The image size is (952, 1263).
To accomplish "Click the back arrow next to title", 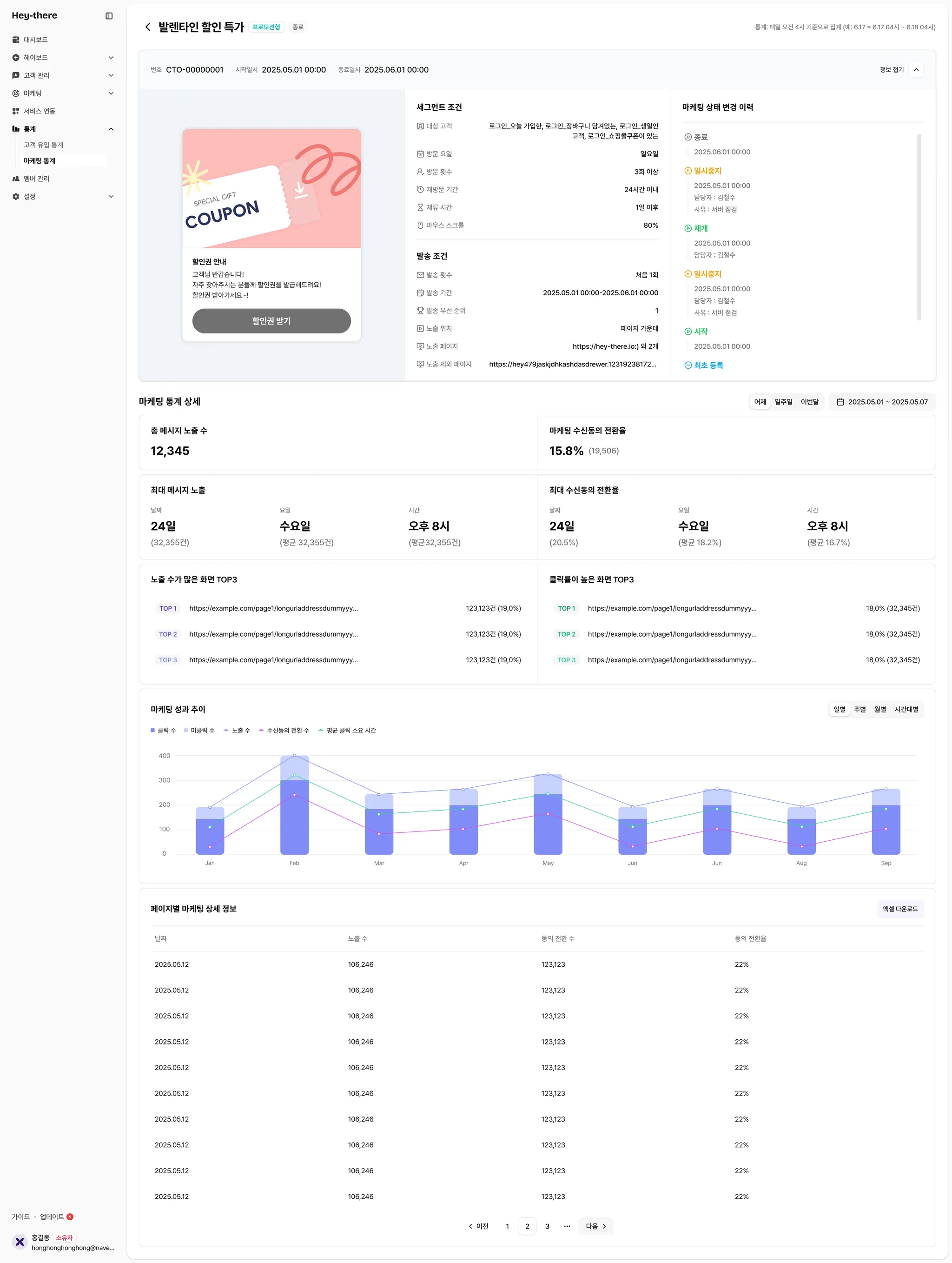I will pos(148,27).
